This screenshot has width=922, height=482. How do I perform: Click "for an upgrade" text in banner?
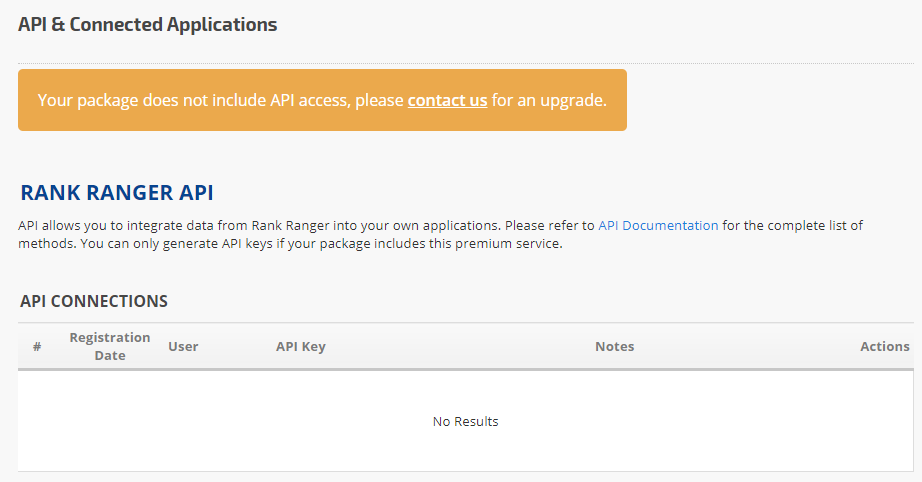pos(549,100)
